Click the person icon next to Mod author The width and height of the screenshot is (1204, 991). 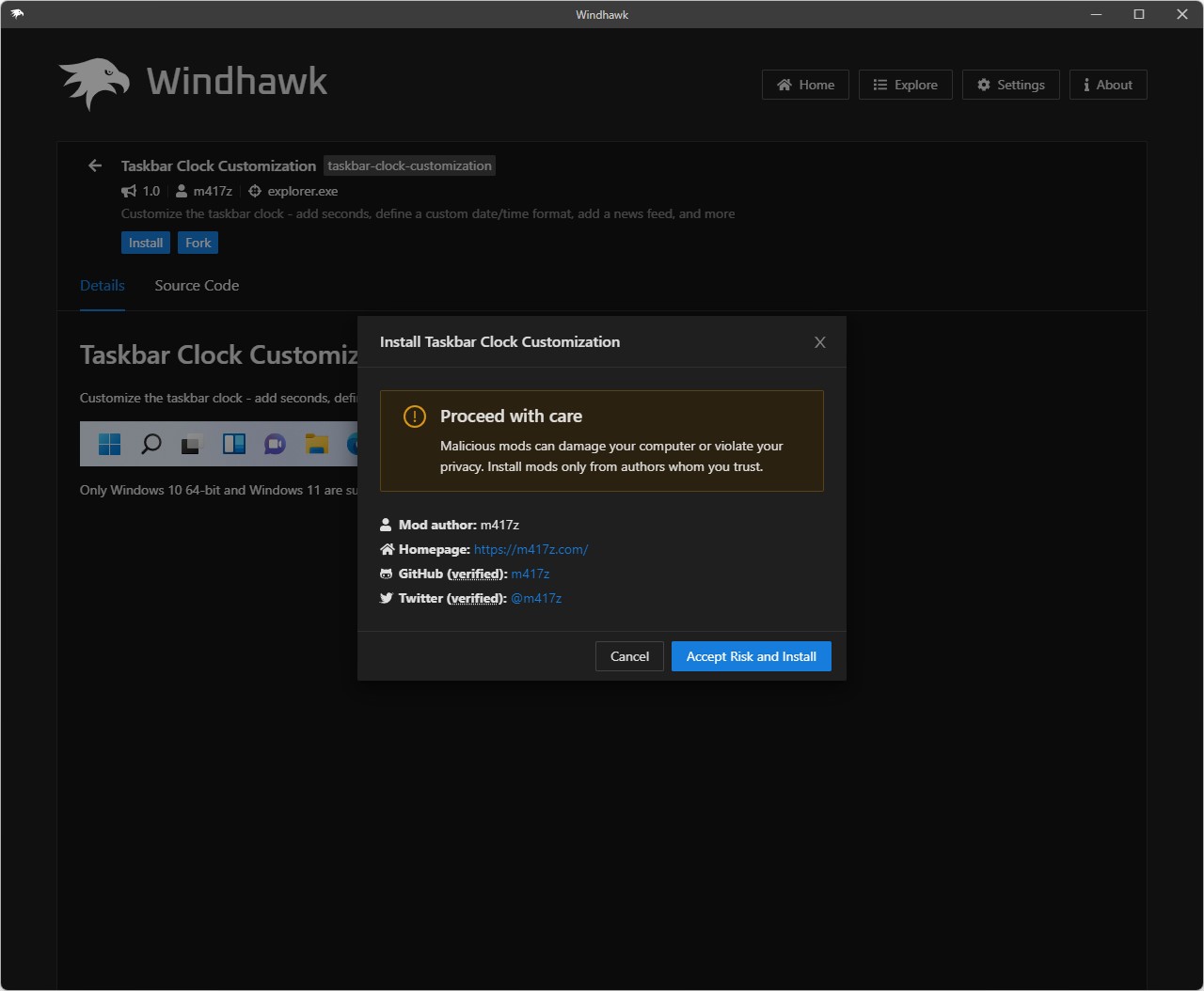tap(387, 525)
